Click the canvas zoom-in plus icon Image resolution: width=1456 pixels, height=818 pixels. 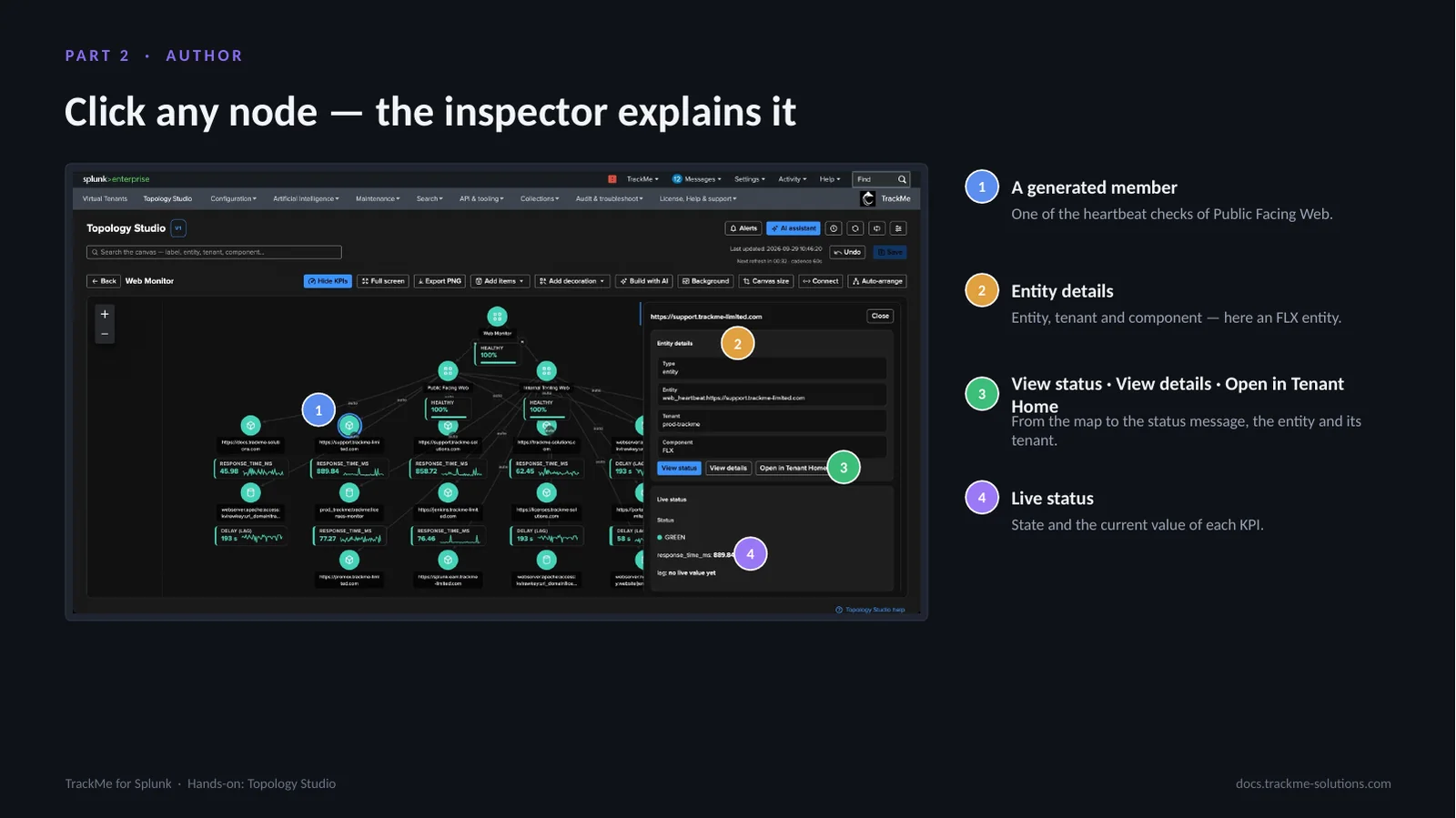[105, 314]
